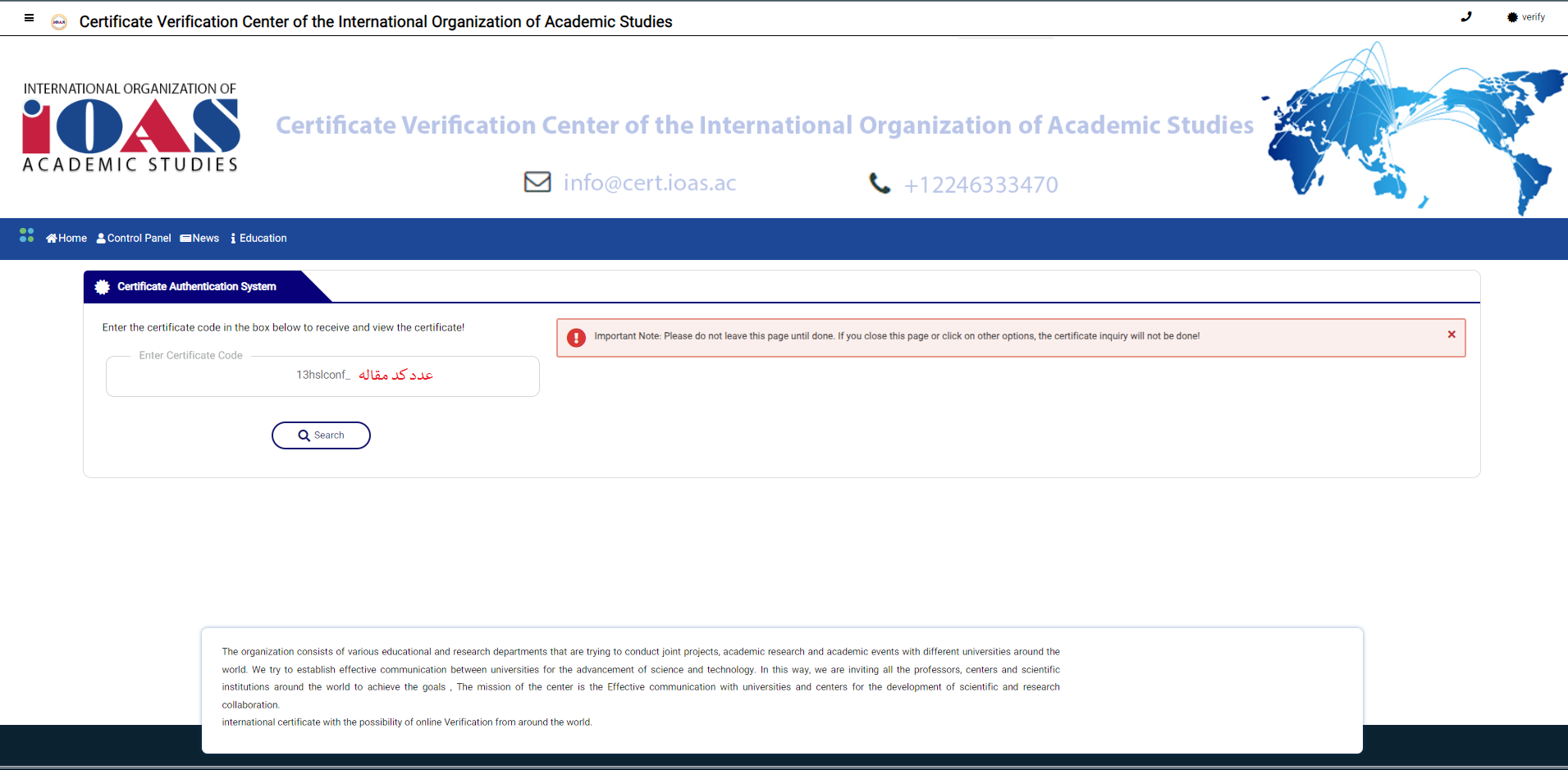The width and height of the screenshot is (1568, 770).
Task: Click the verify gear button
Action: 1525,17
